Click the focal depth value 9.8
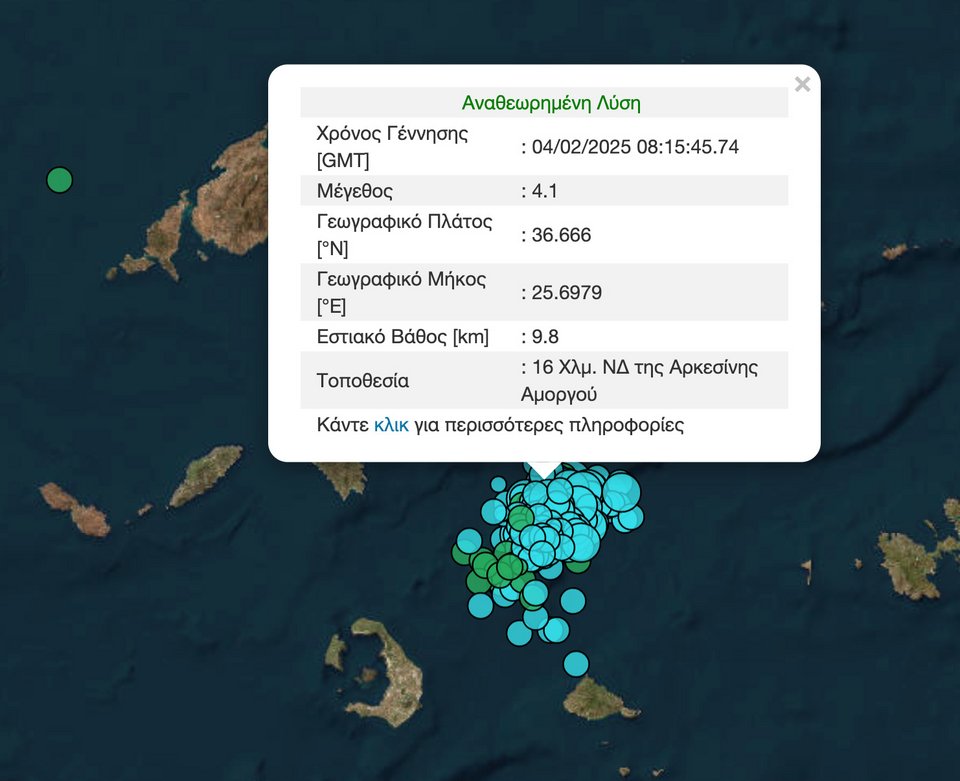 [545, 337]
